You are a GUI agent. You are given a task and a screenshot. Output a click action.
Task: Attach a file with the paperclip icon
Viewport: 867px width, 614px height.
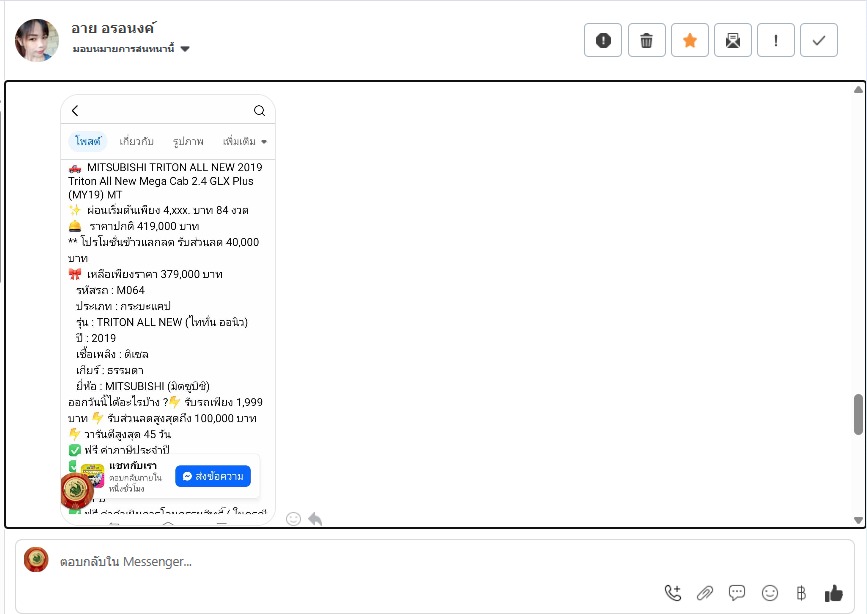[x=705, y=594]
